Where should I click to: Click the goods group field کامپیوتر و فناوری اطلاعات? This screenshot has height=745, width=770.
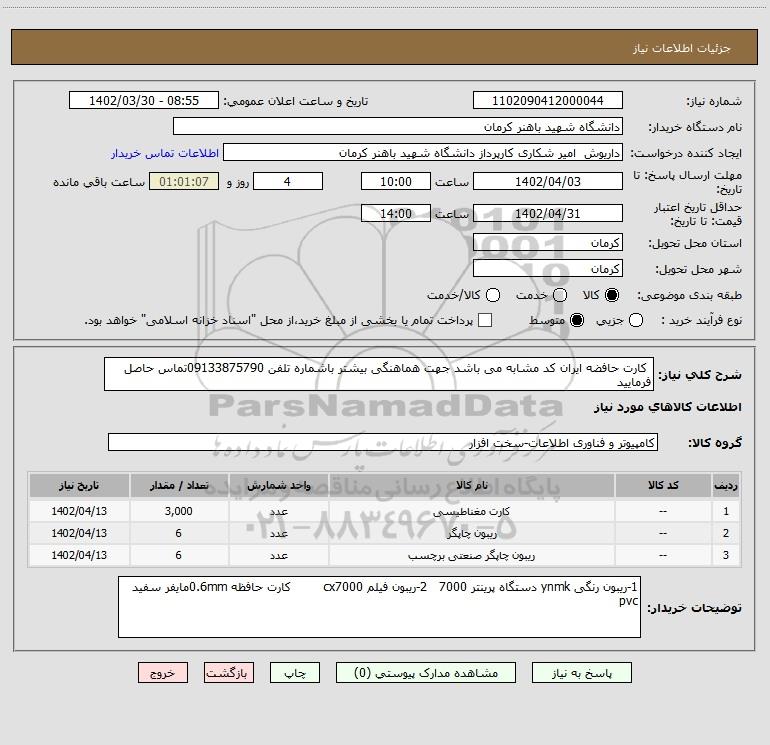tap(383, 442)
